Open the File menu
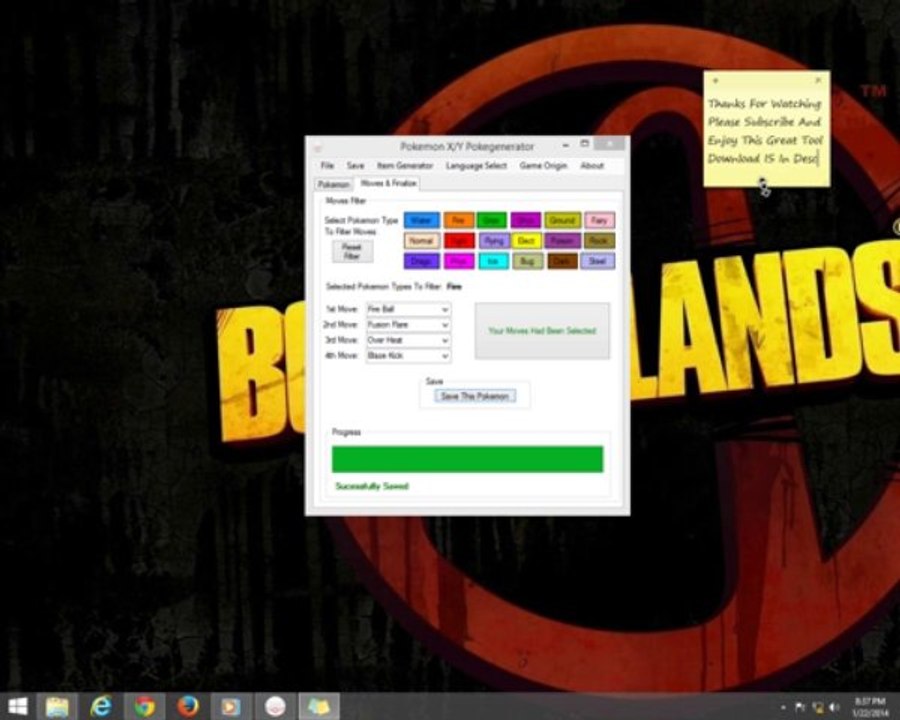This screenshot has height=720, width=900. click(327, 165)
